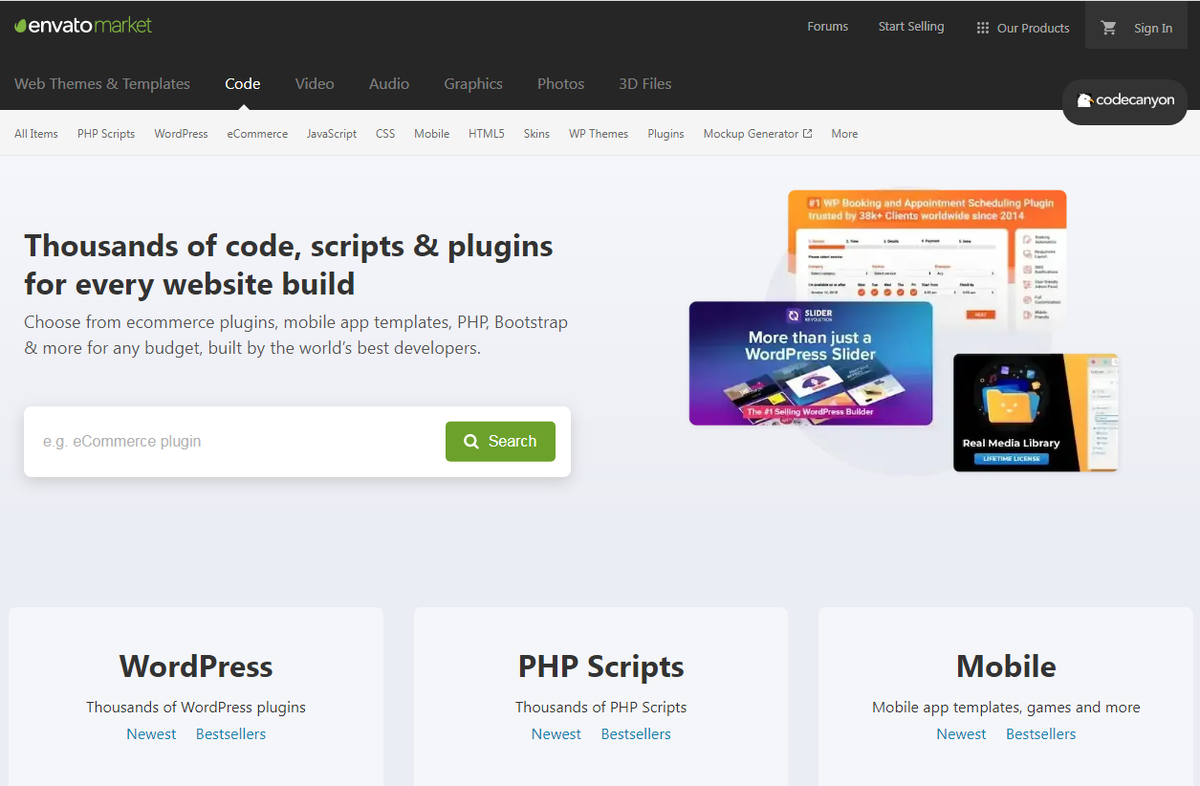Image resolution: width=1200 pixels, height=786 pixels.
Task: Open the PHP Scripts submenu item
Action: click(106, 134)
